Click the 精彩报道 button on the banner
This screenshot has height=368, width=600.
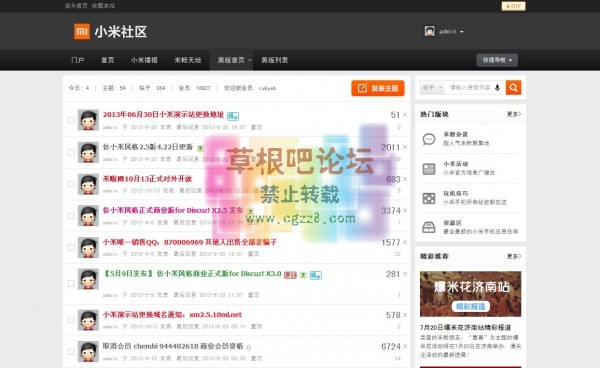point(471,306)
